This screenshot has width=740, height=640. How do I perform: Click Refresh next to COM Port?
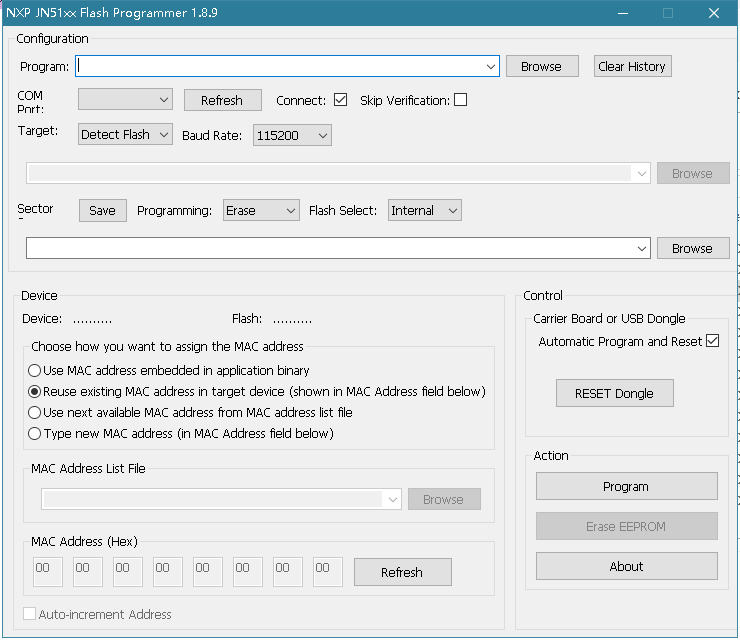222,100
